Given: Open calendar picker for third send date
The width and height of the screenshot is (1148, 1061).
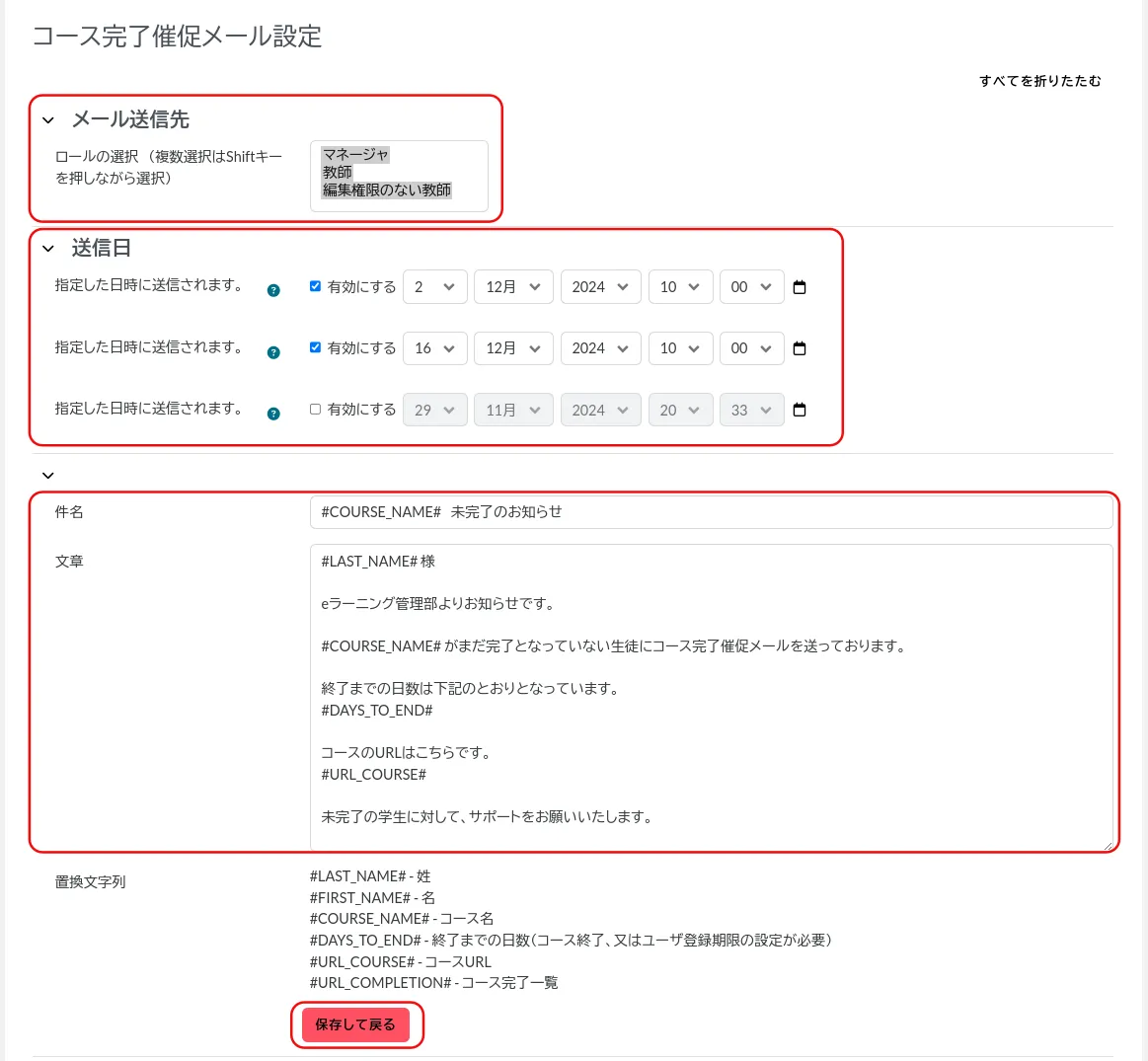Looking at the screenshot, I should tap(800, 410).
